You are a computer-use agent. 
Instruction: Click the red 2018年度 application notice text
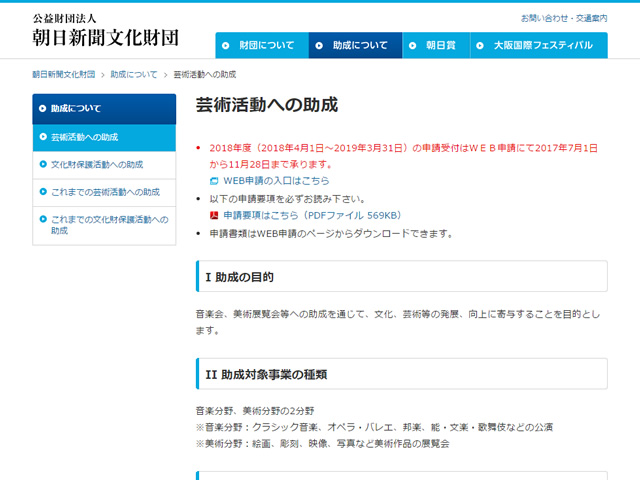click(403, 156)
